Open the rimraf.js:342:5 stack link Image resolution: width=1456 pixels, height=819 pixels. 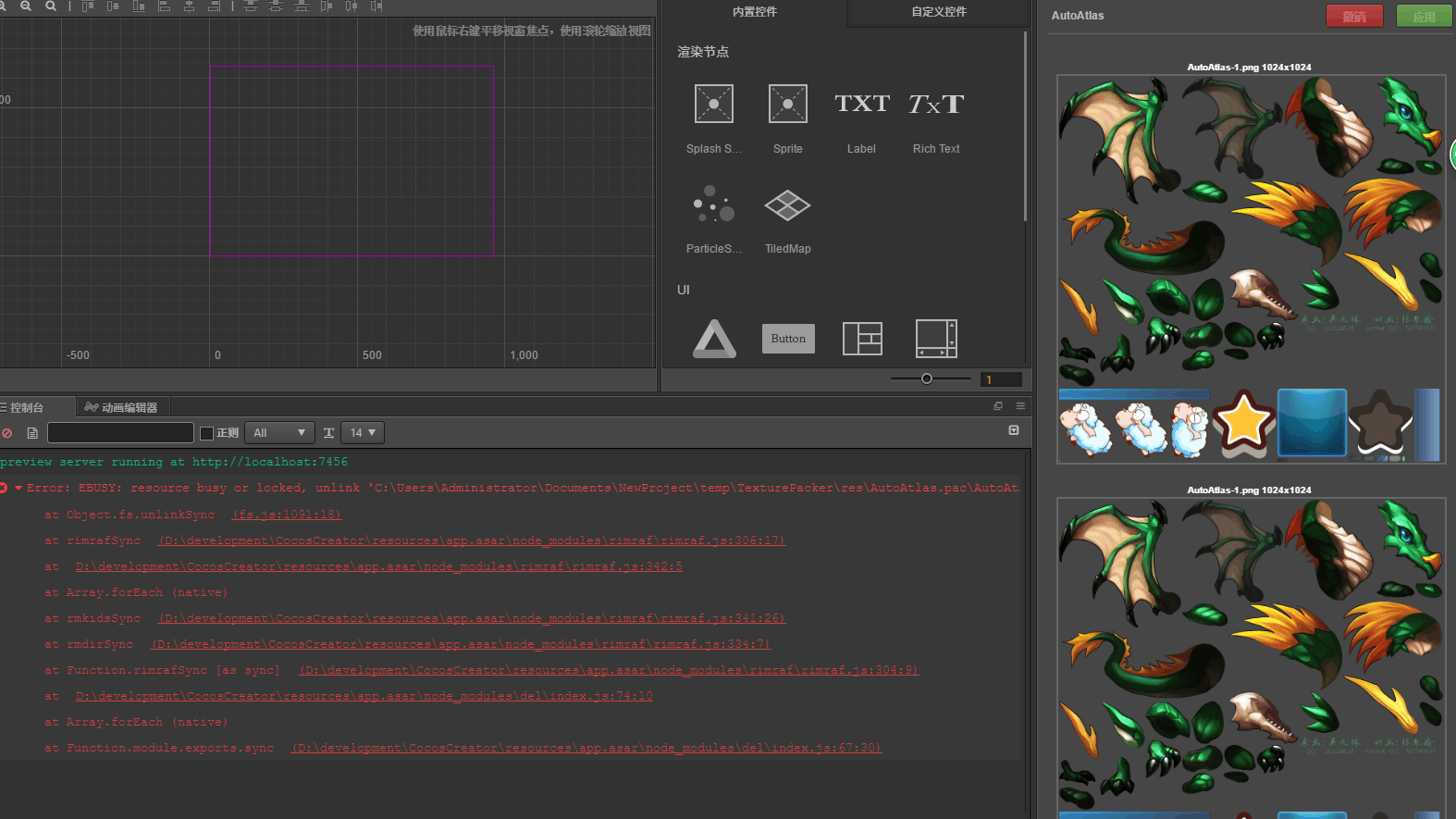tap(379, 566)
